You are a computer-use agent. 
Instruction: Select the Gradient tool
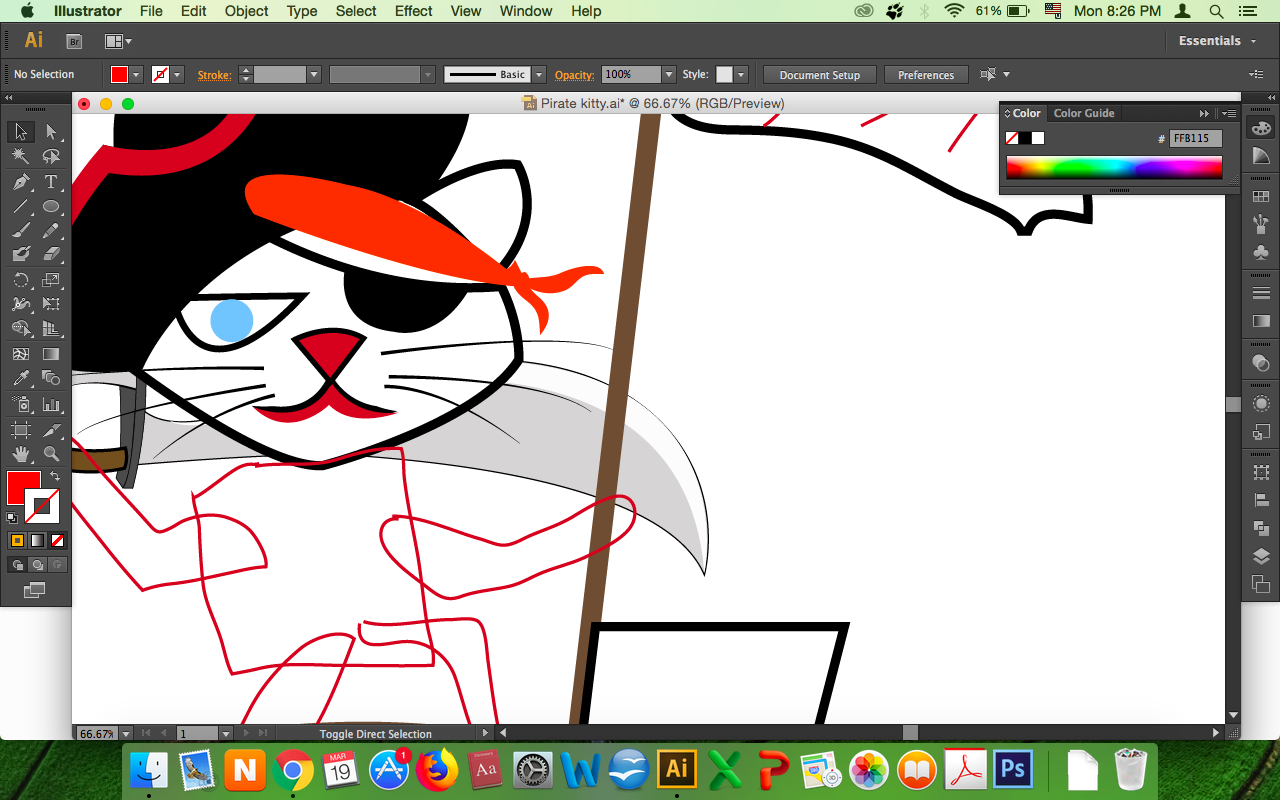(51, 354)
